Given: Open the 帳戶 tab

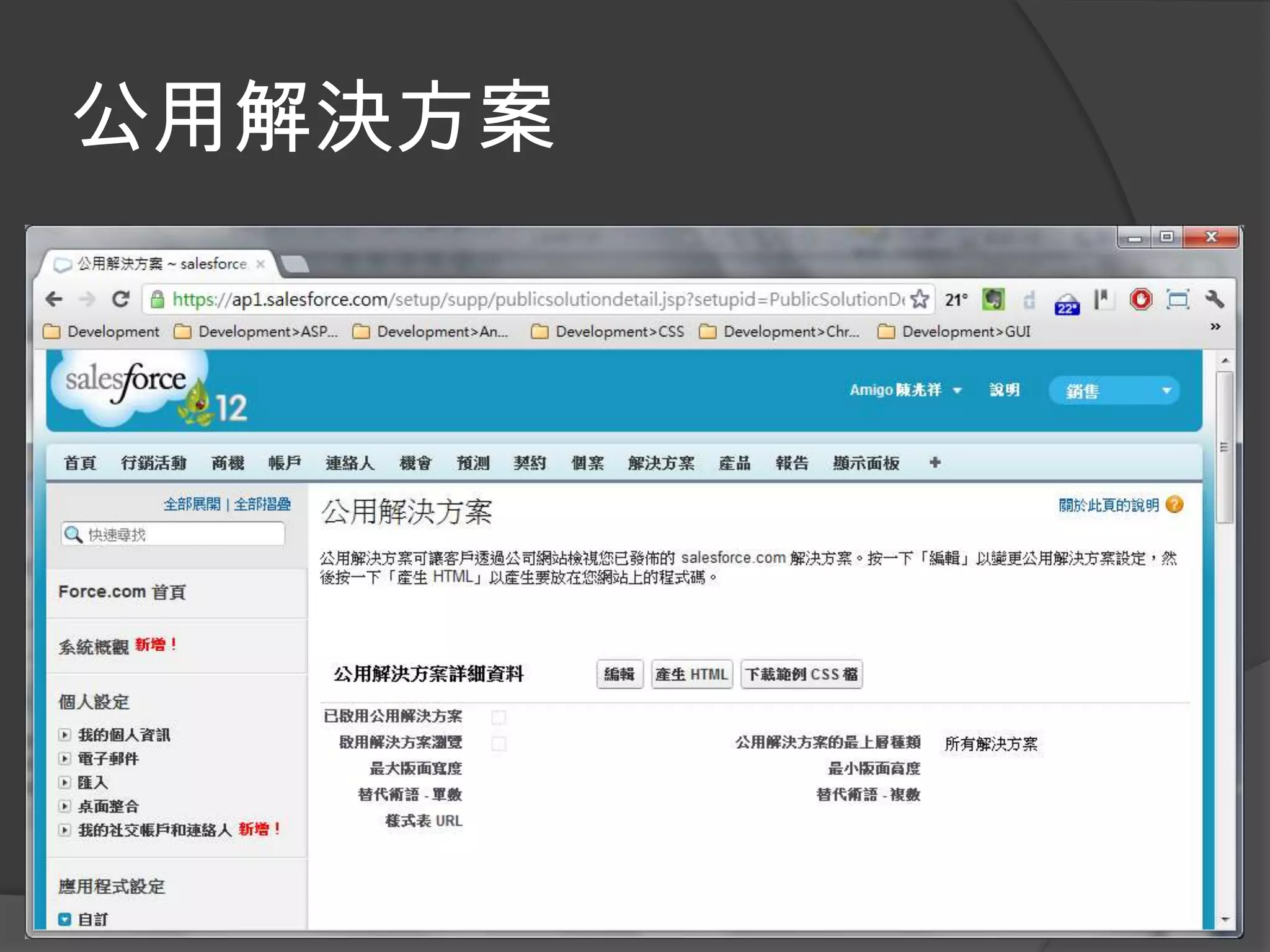Looking at the screenshot, I should pyautogui.click(x=285, y=463).
